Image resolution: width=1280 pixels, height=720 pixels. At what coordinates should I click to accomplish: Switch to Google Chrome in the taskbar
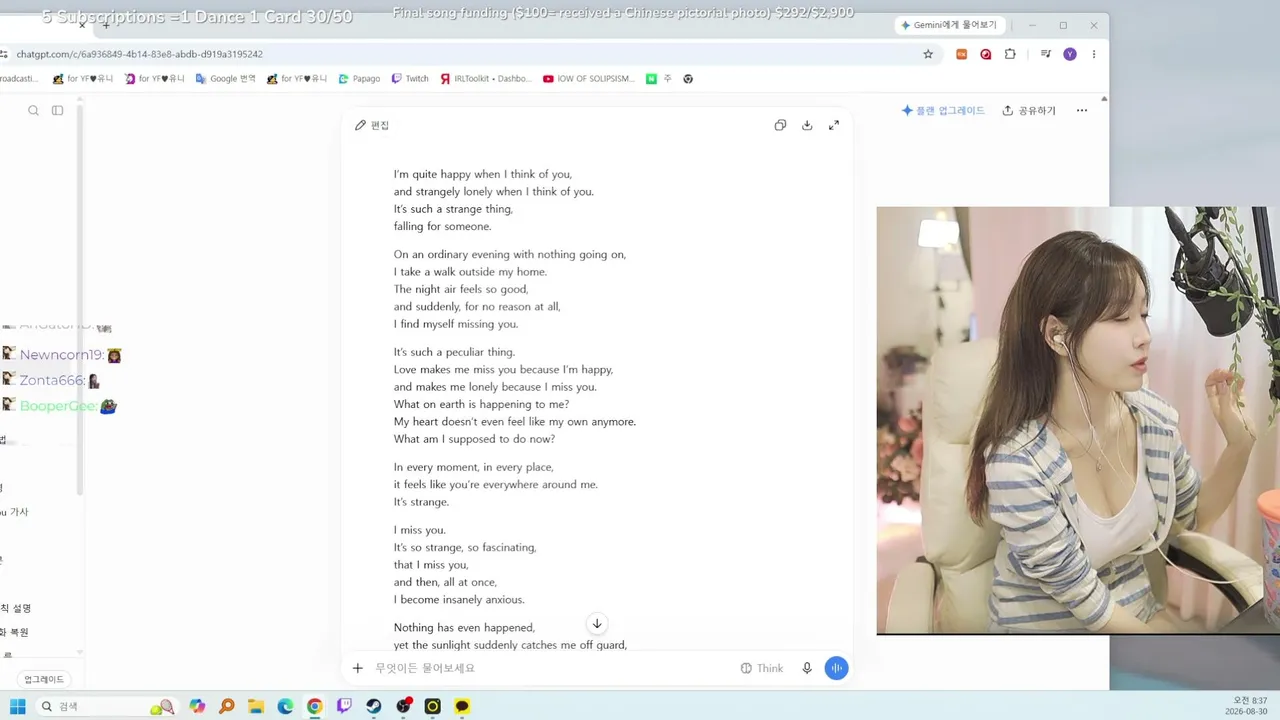tap(315, 706)
